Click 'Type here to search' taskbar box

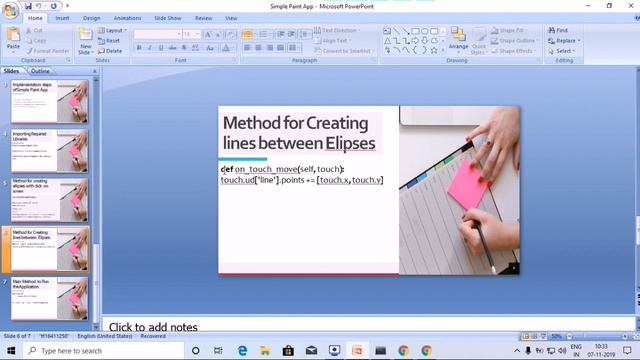[104, 351]
